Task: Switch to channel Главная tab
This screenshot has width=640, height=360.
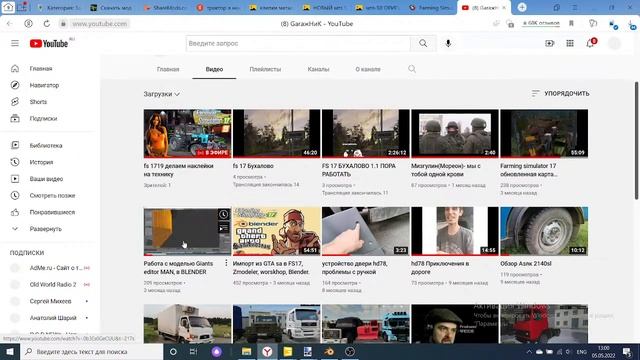Action: point(168,69)
